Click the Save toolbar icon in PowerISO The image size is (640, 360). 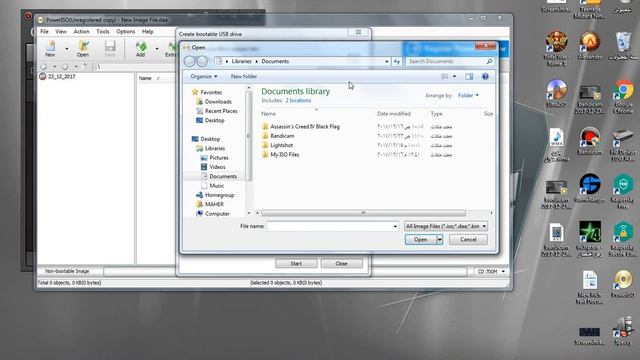pos(110,49)
